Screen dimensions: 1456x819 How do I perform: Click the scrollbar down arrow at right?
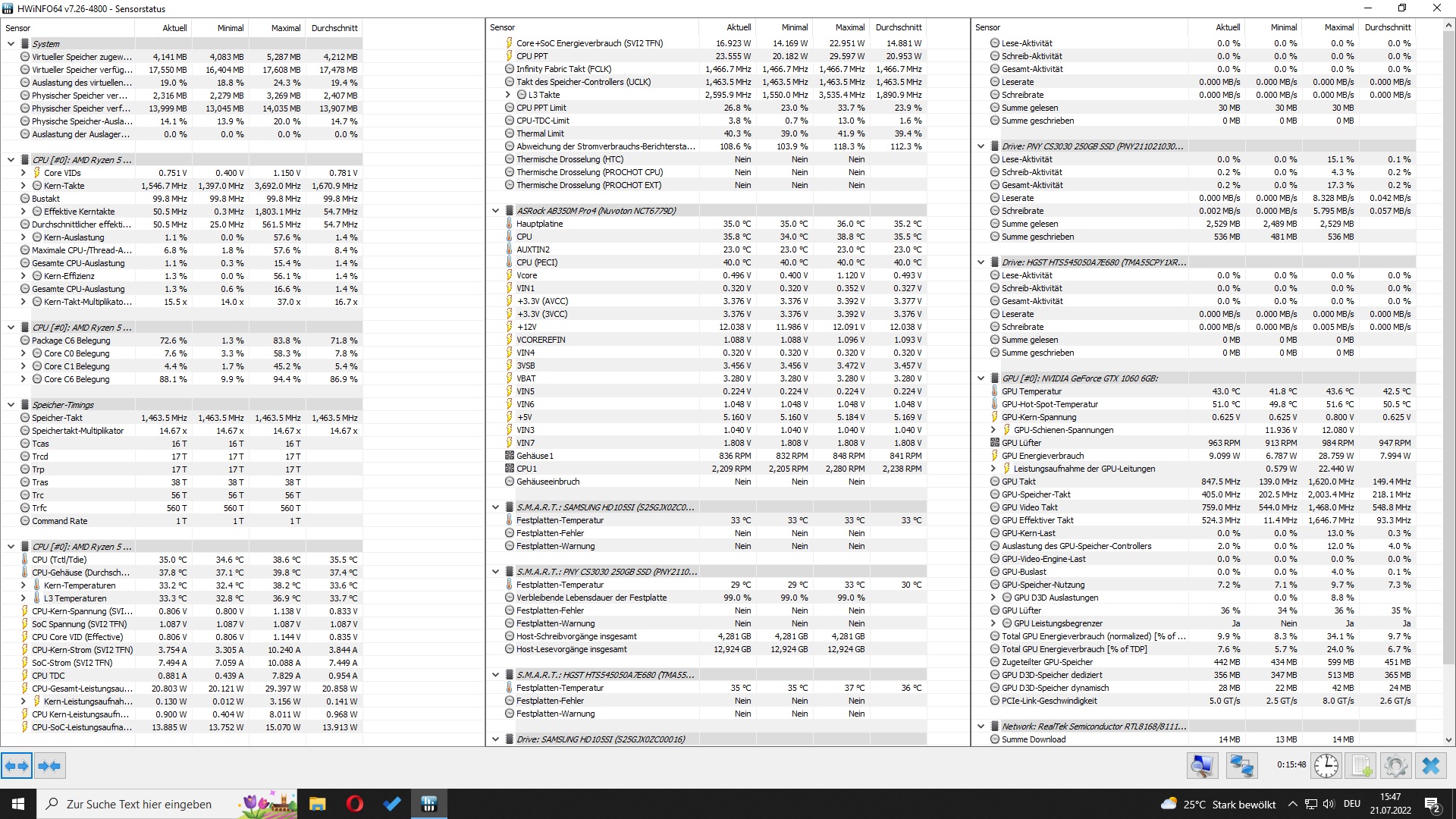[x=1448, y=740]
